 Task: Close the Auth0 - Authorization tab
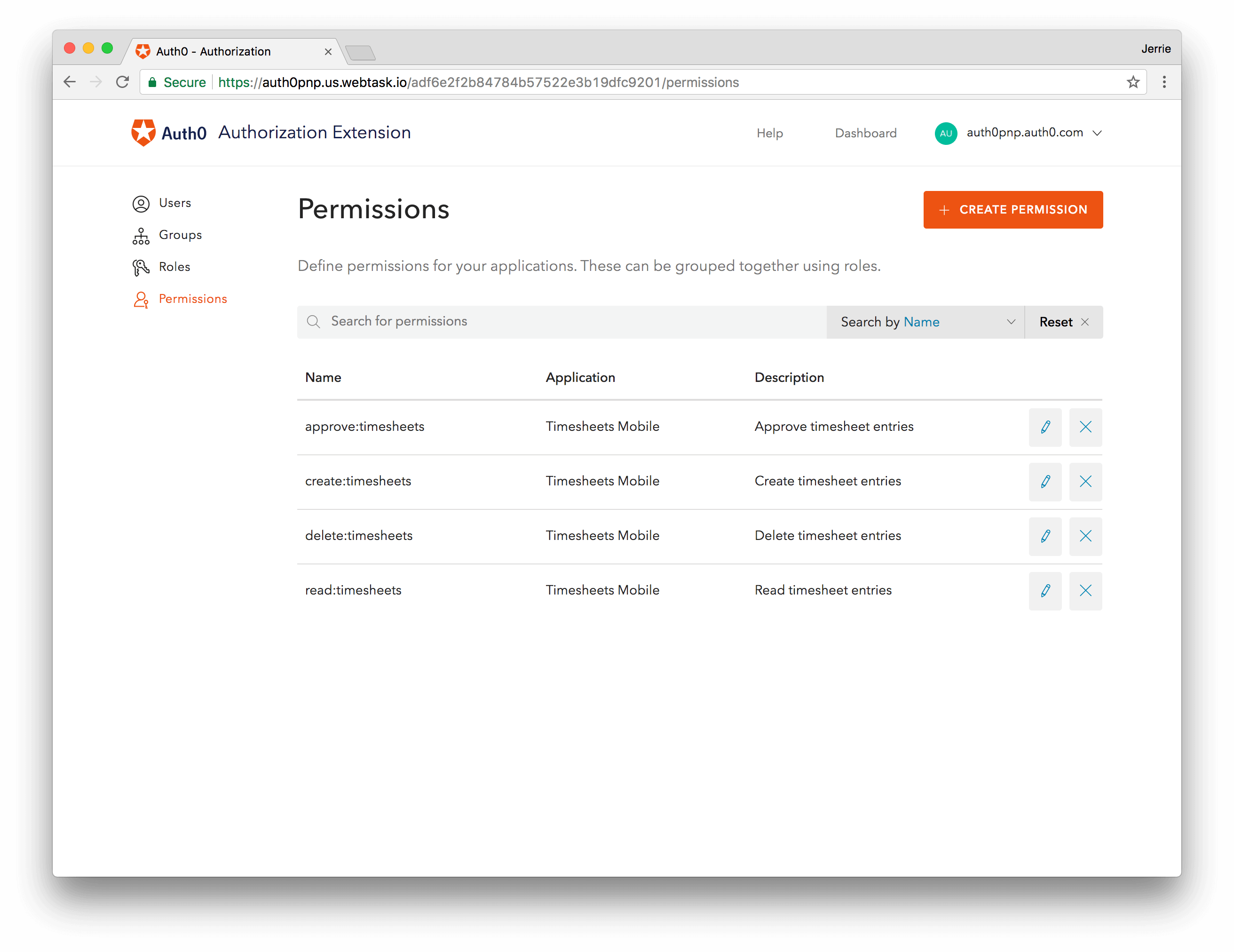click(x=328, y=52)
